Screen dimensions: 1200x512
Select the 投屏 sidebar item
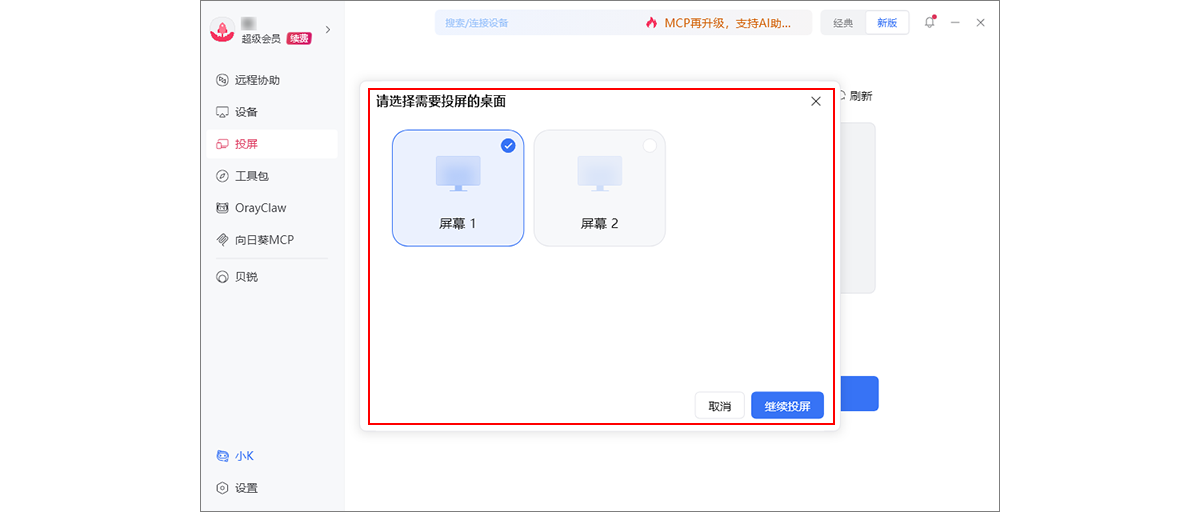(272, 144)
